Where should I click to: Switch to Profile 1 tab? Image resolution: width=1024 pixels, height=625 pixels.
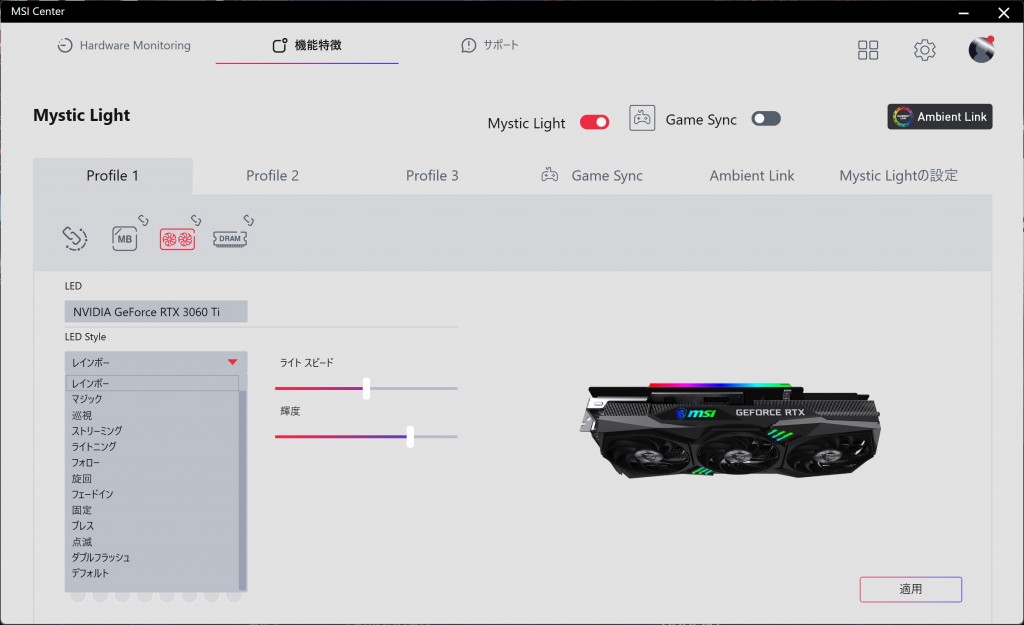pos(112,176)
